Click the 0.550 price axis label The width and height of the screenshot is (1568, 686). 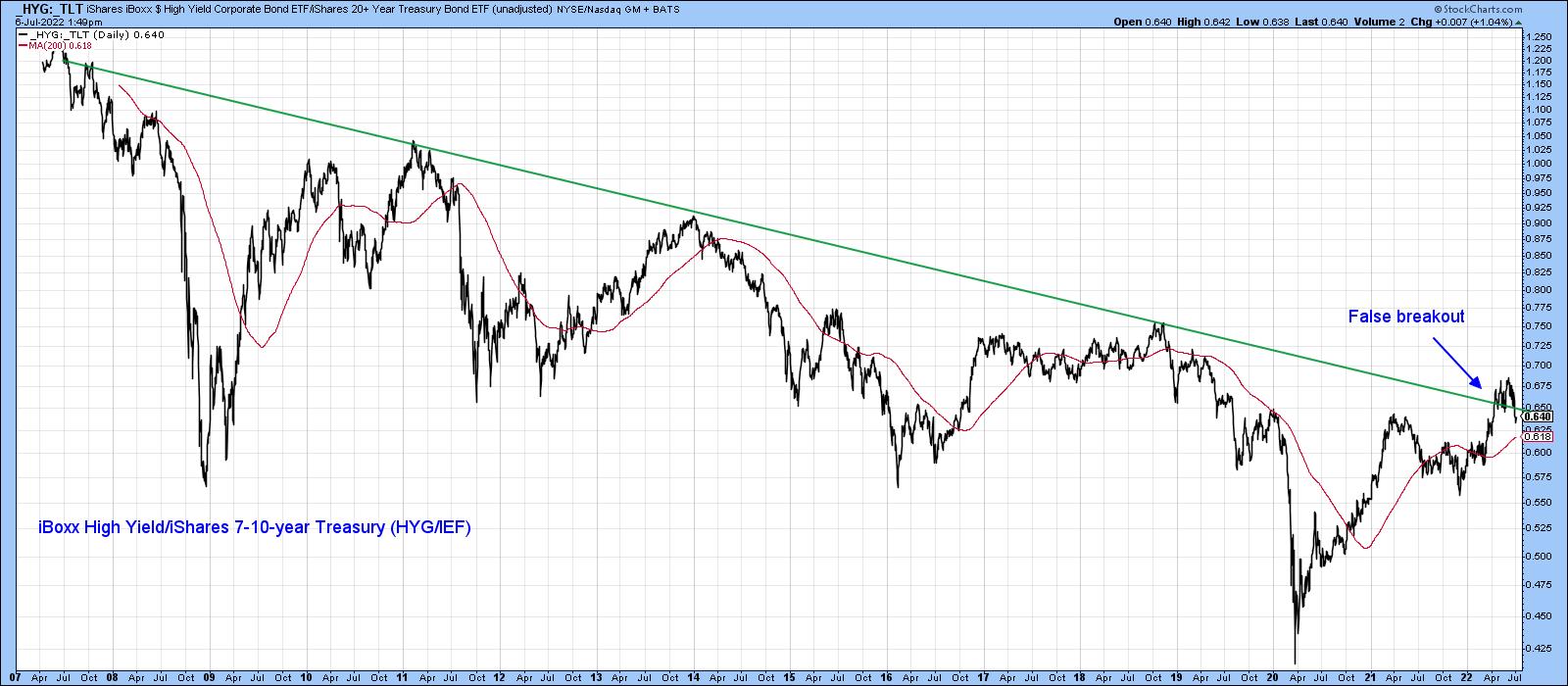point(1538,502)
